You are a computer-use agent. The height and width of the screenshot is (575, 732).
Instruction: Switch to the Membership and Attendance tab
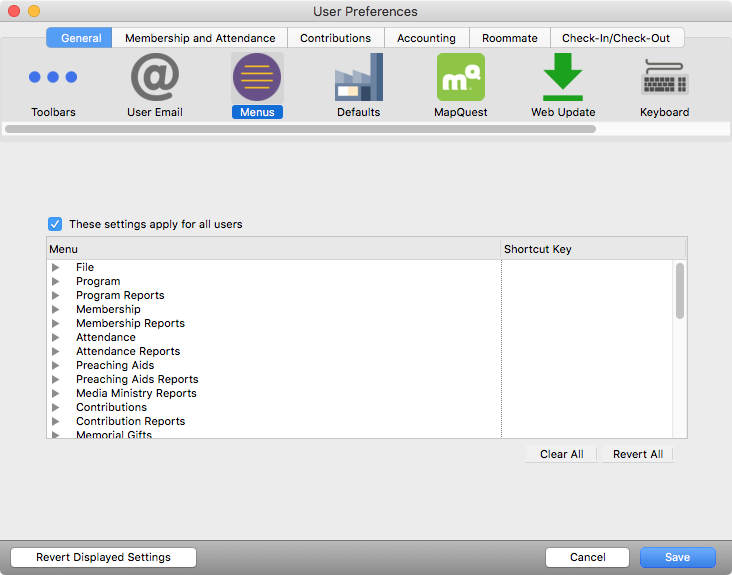coord(200,38)
